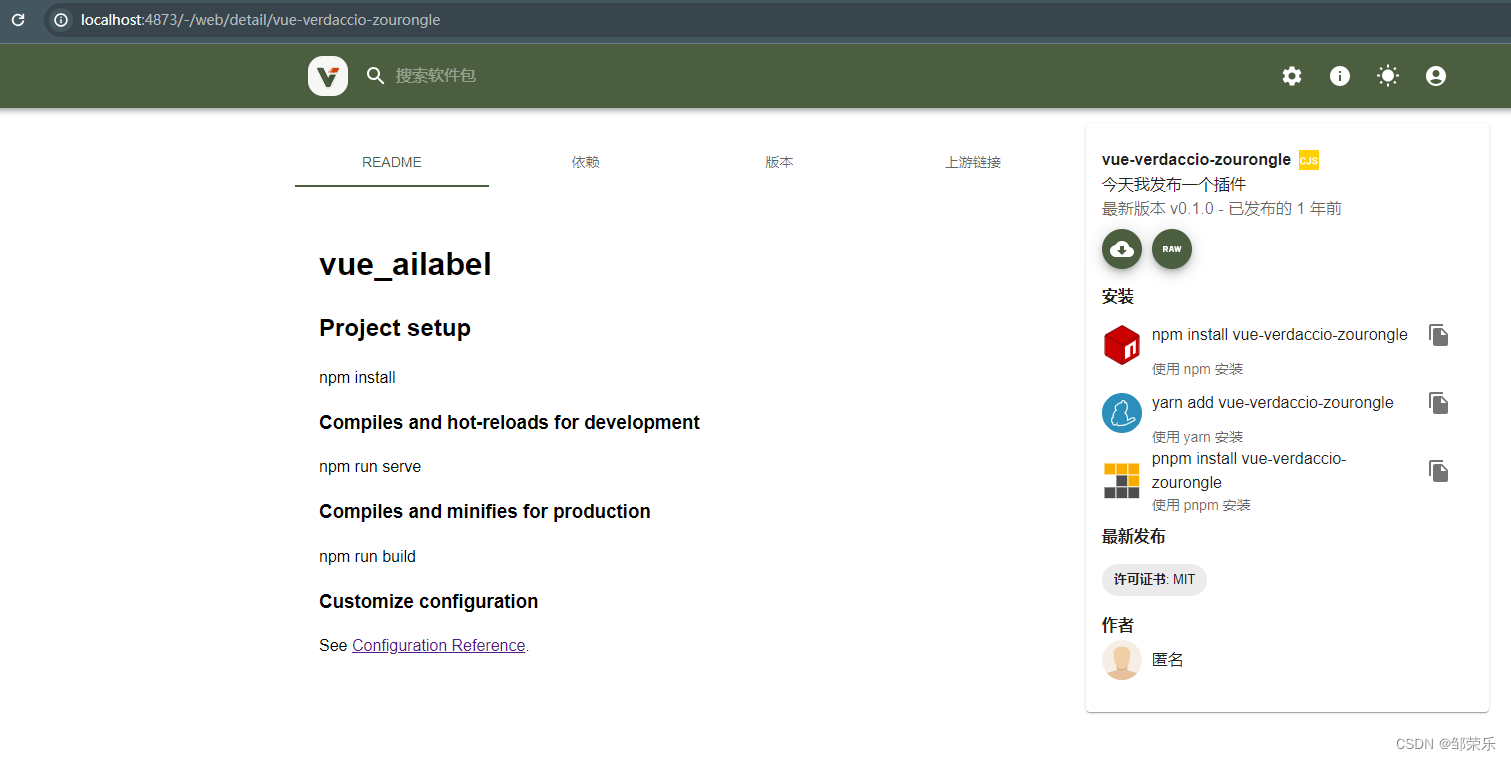Toggle the light/dark theme sun icon

pos(1388,76)
